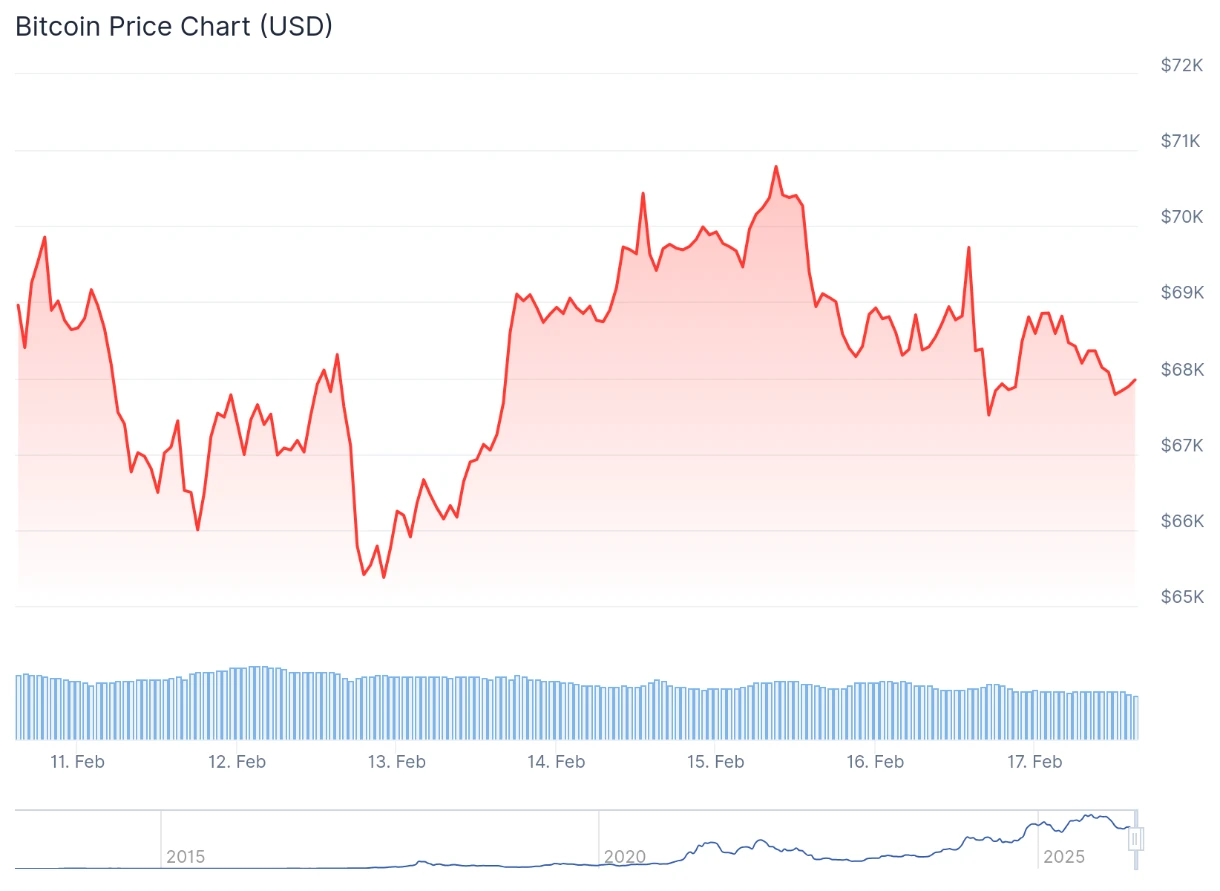This screenshot has width=1220, height=891.
Task: Click the 2025 label in navigator
Action: [x=1063, y=857]
